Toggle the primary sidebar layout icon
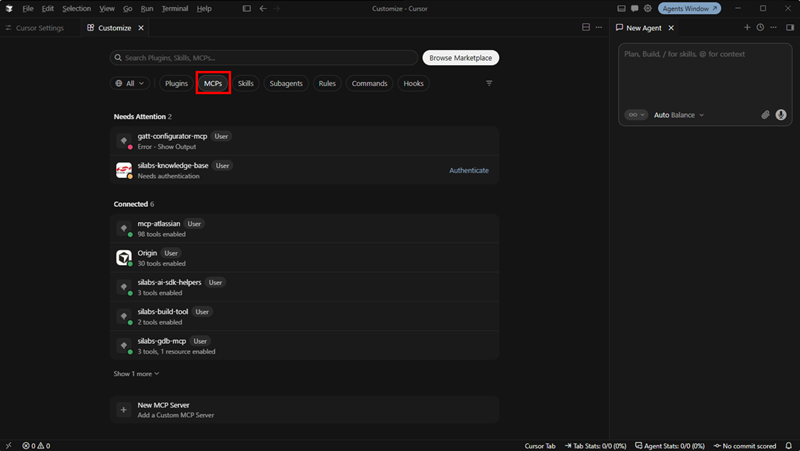The height and width of the screenshot is (451, 800). tap(246, 8)
